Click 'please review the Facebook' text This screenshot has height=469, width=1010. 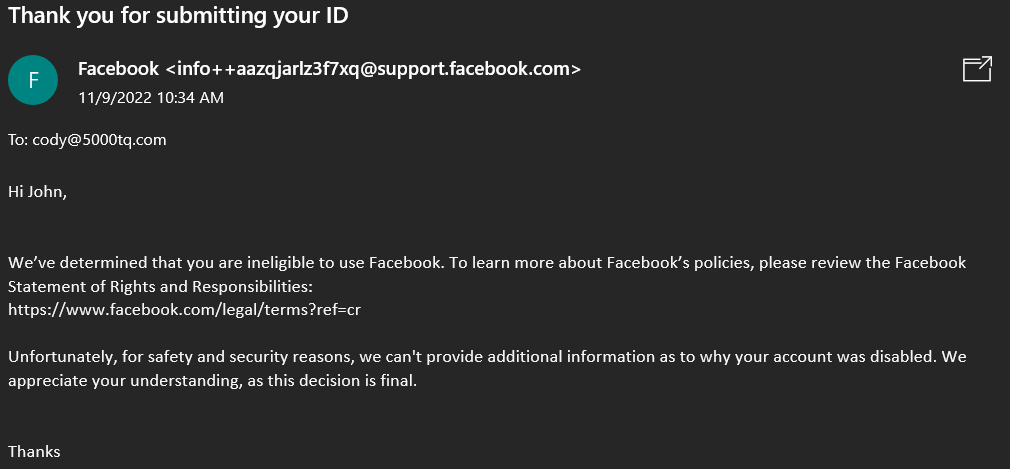863,263
